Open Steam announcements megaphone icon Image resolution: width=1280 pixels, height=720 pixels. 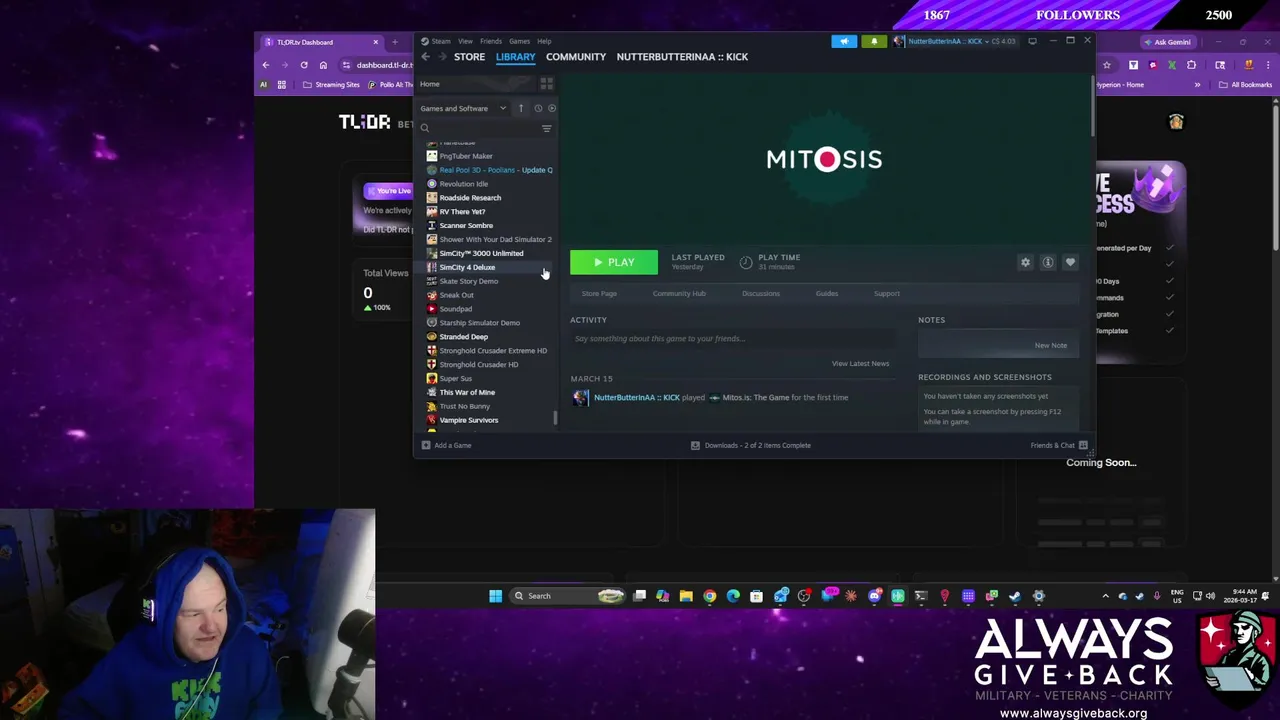click(x=844, y=41)
